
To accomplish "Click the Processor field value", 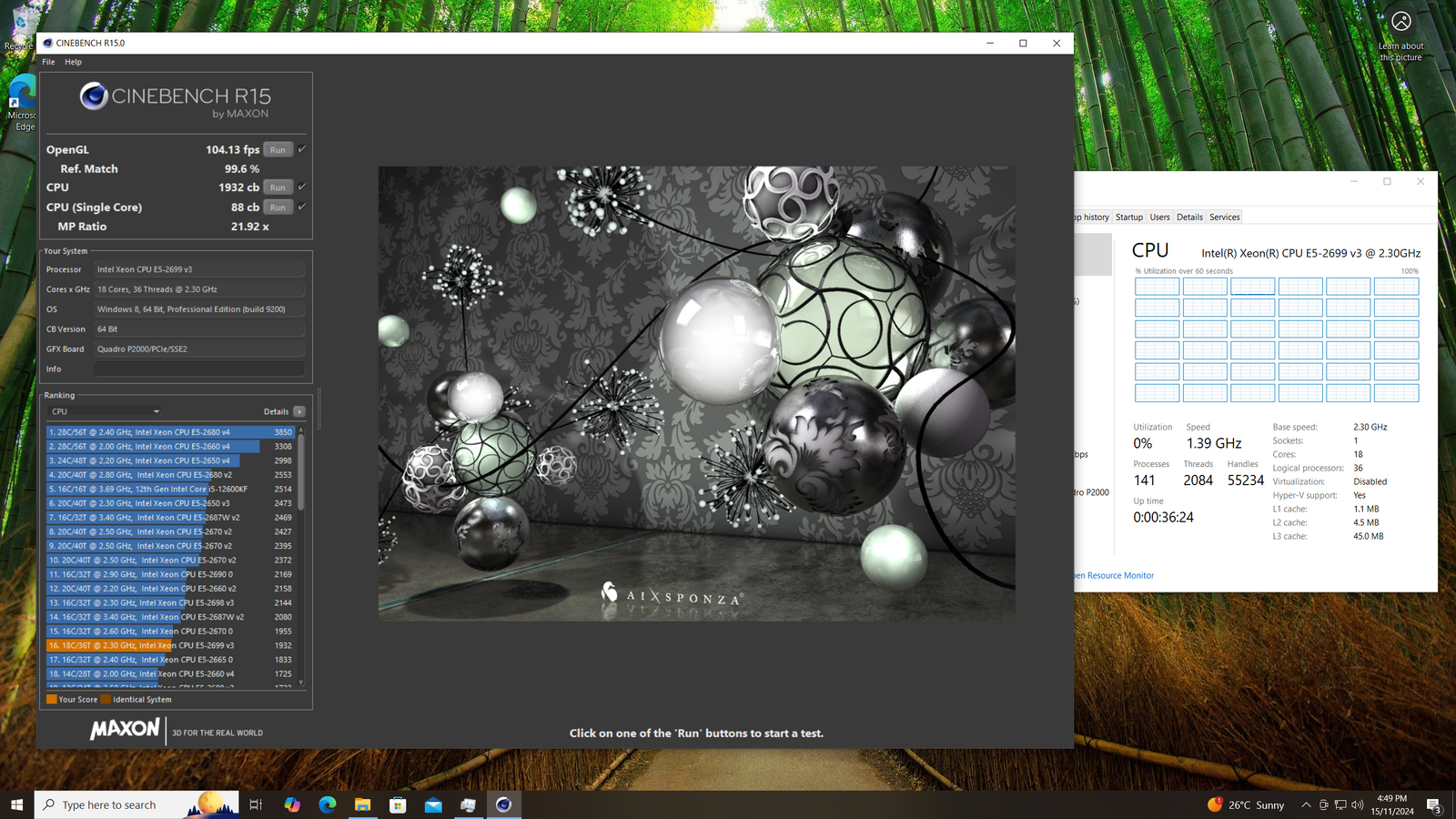I will [x=199, y=269].
